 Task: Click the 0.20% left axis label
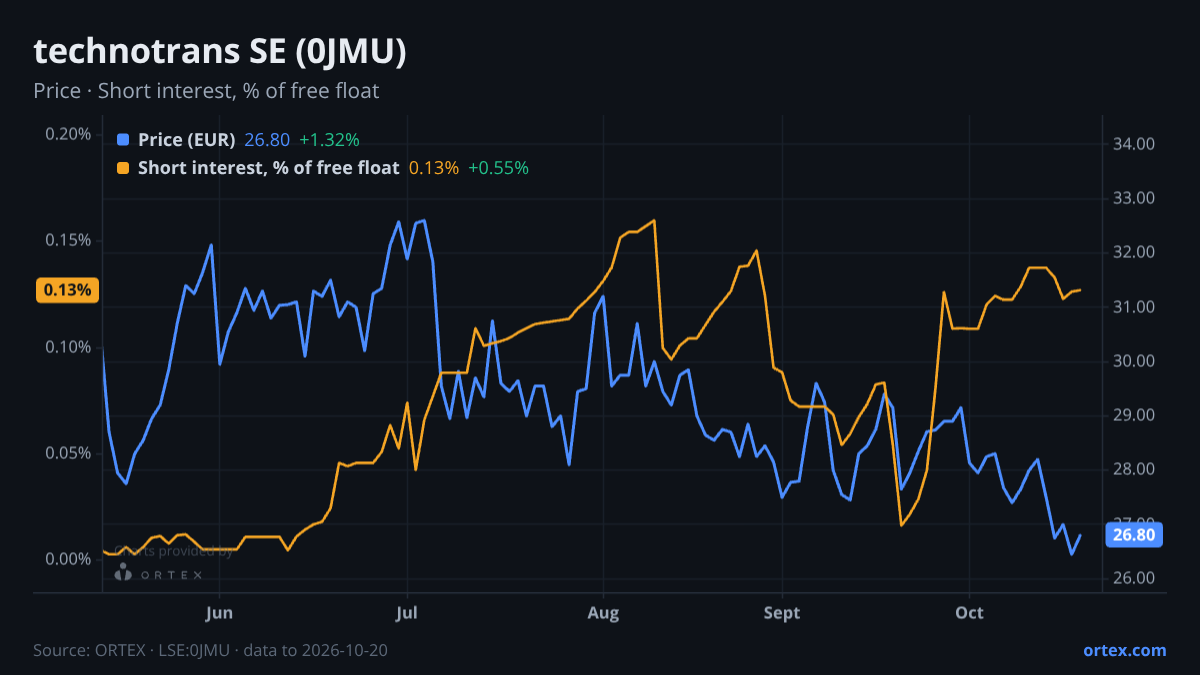point(68,135)
